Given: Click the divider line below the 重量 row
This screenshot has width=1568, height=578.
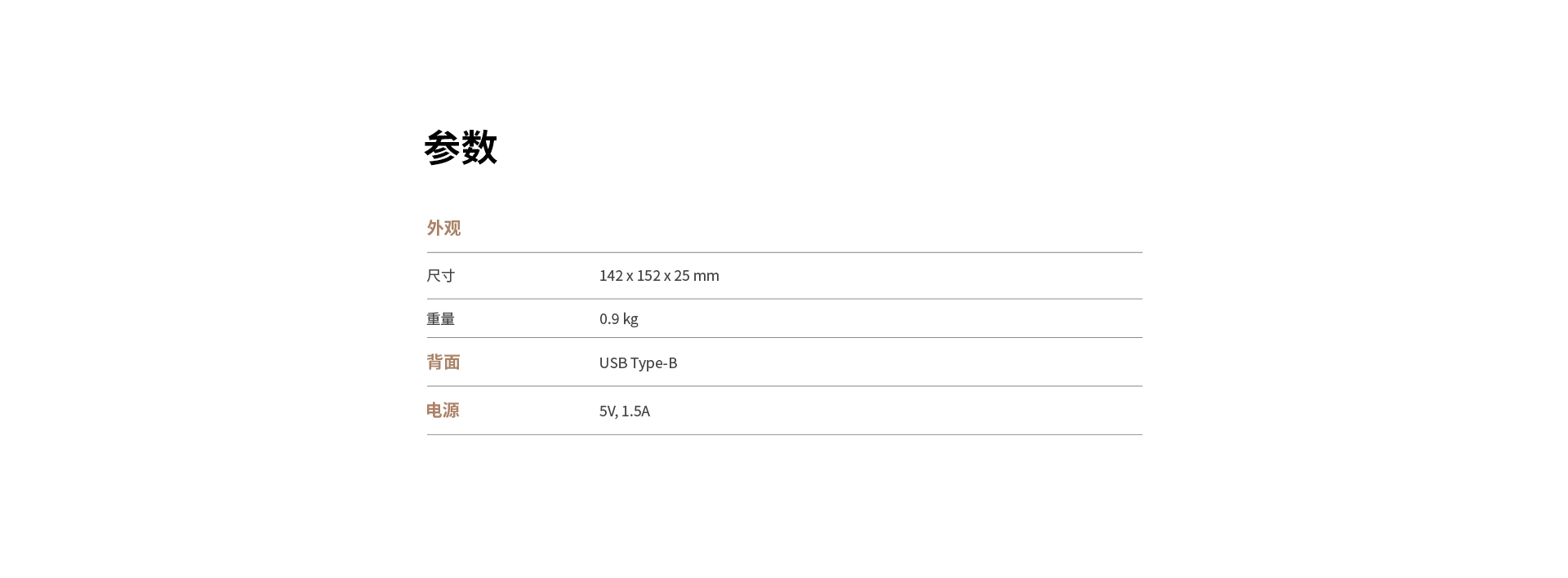Looking at the screenshot, I should pos(784,337).
